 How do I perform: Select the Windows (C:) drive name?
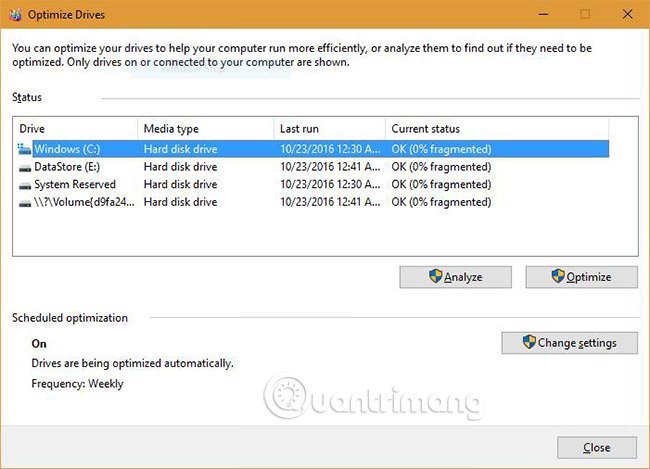click(67, 149)
